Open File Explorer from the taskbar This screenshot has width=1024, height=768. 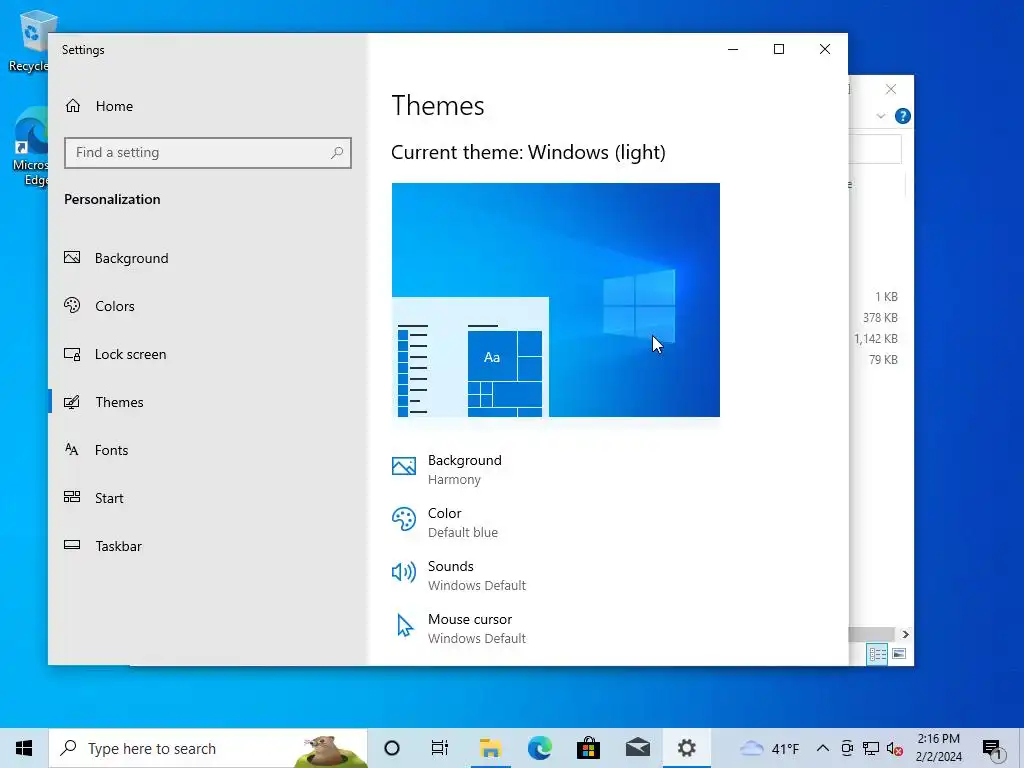(x=490, y=748)
